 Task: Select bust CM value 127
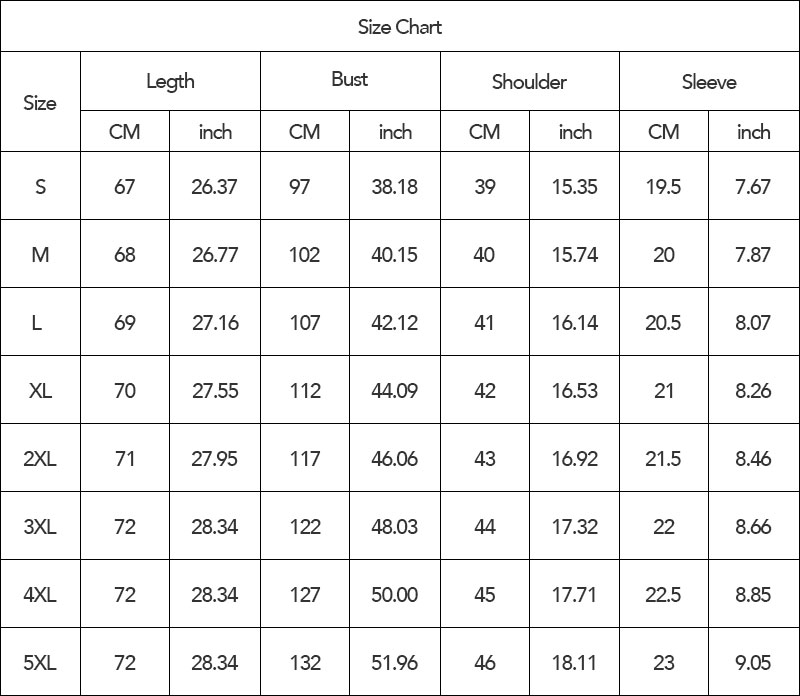click(305, 595)
